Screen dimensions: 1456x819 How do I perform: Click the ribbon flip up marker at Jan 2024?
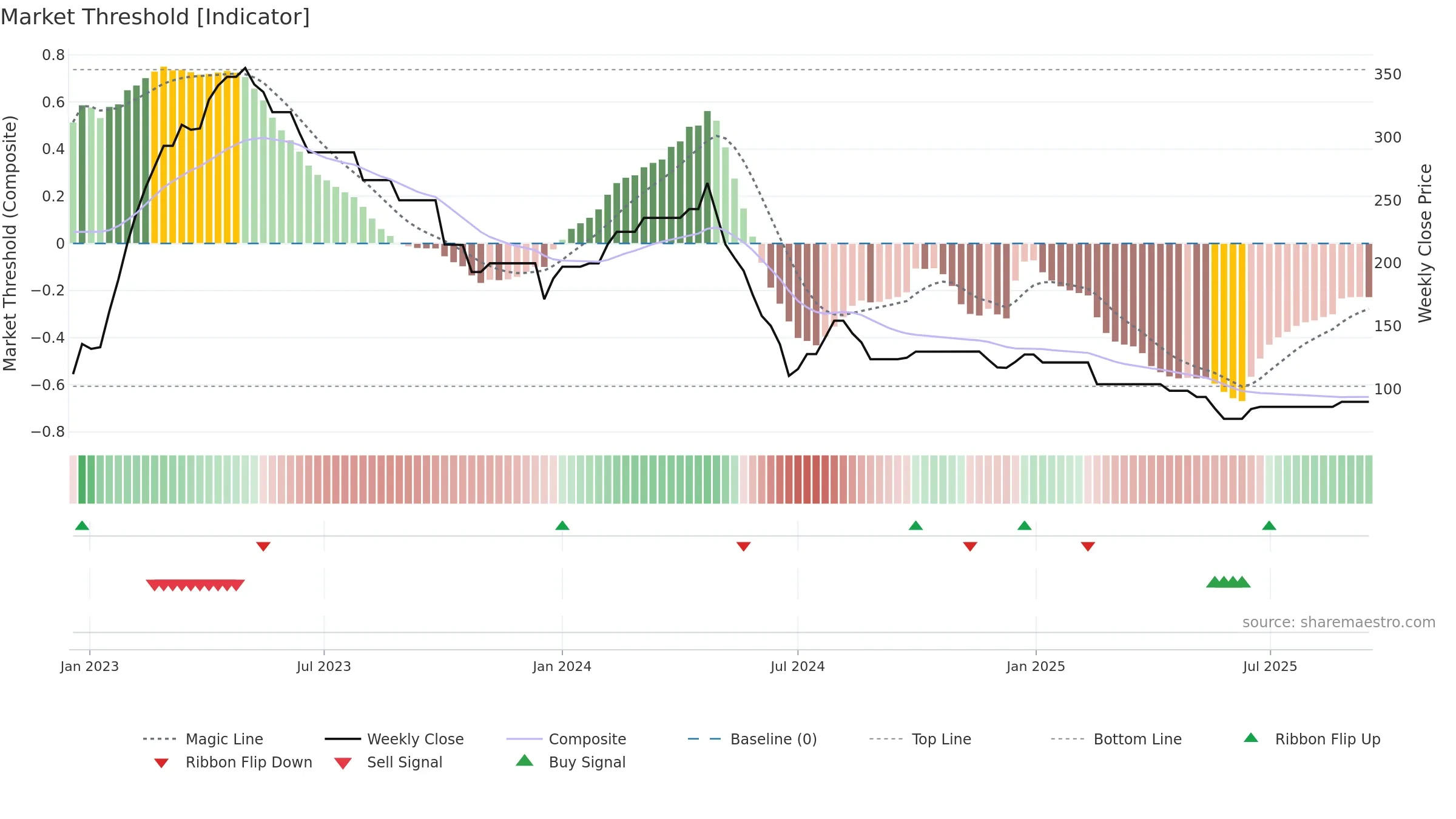562,525
